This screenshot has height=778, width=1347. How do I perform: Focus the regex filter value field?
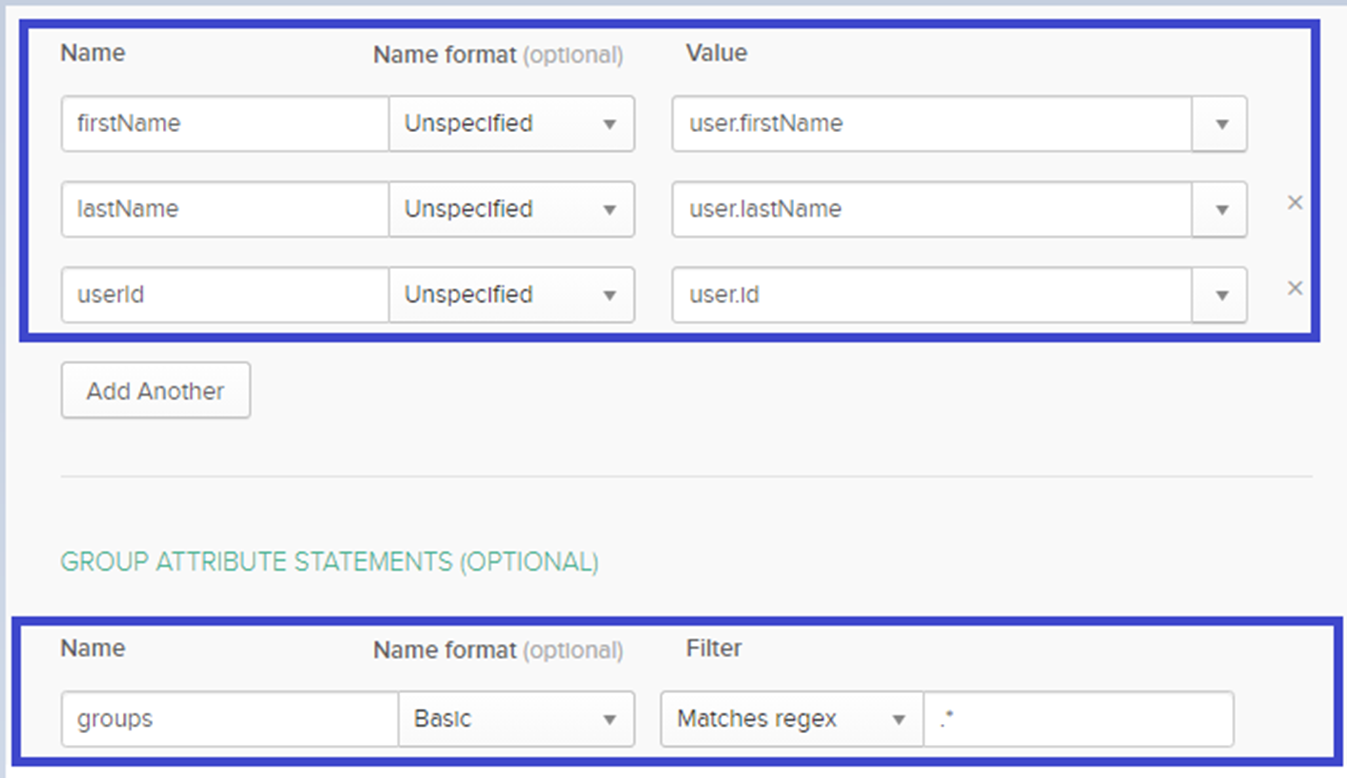(1078, 719)
